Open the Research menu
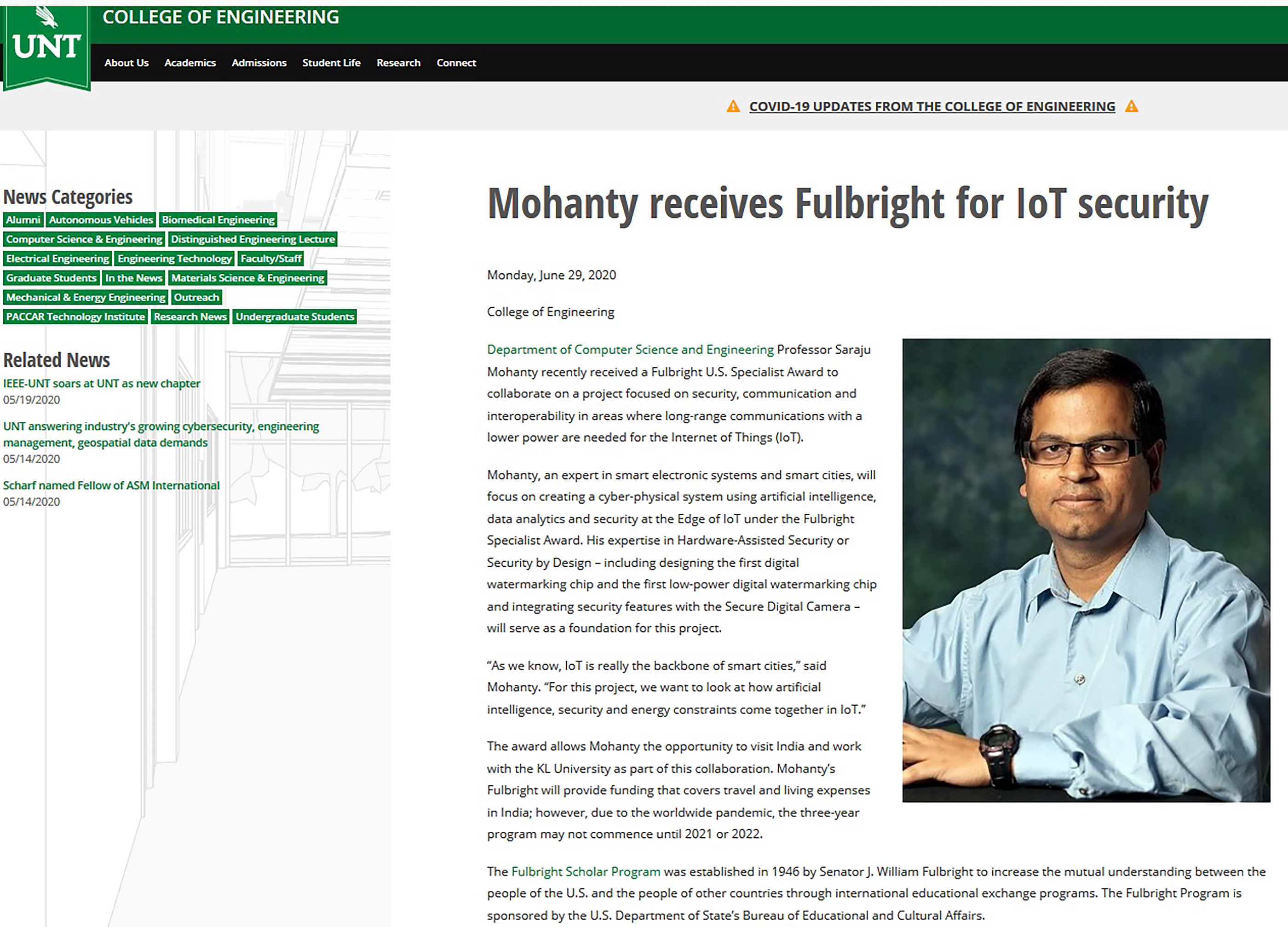The height and width of the screenshot is (927, 1288). (x=399, y=63)
